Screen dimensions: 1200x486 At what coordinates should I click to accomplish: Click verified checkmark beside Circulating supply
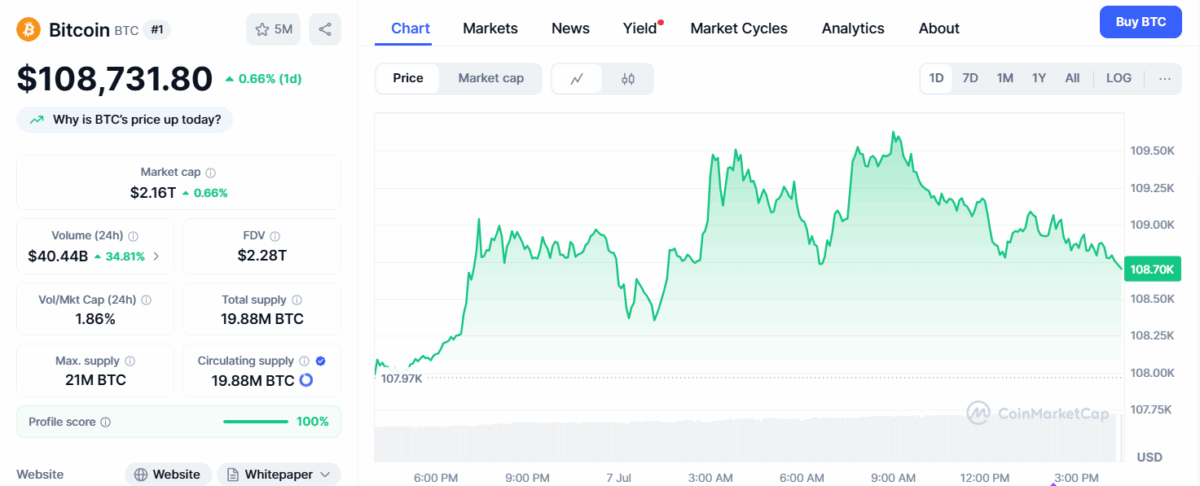pos(320,361)
